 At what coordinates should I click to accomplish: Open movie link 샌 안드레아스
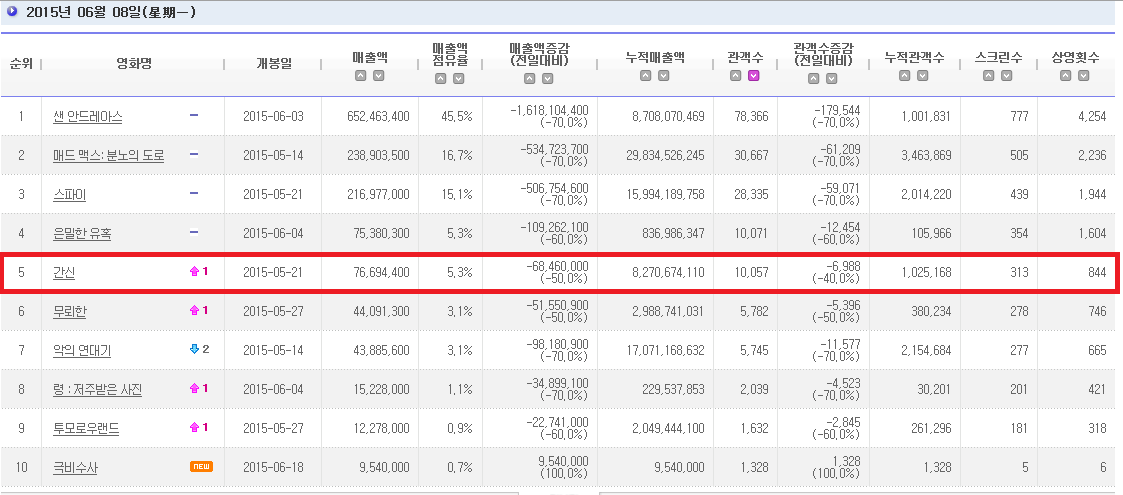88,116
